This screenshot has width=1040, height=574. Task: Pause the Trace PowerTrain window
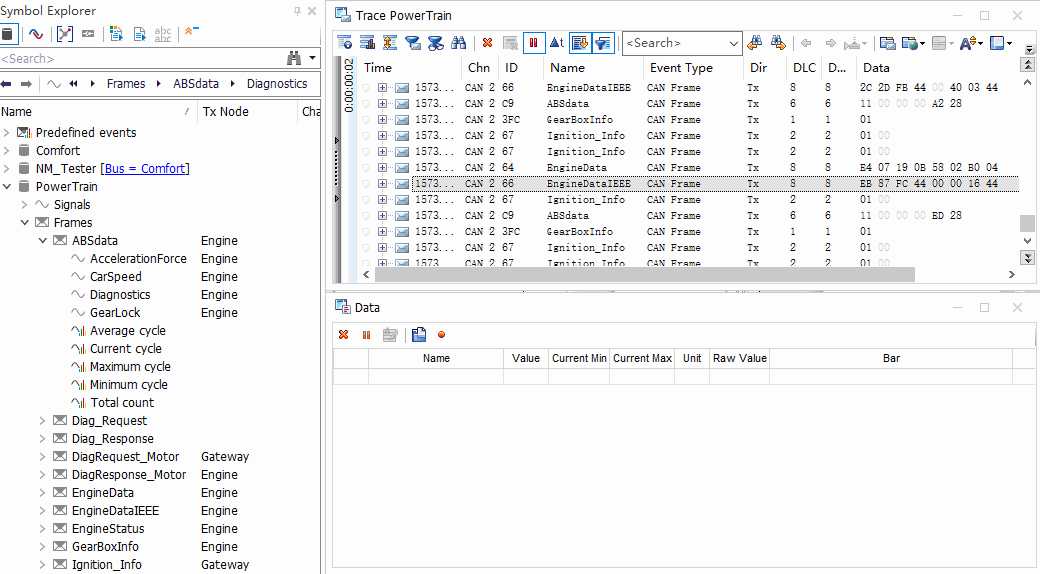533,43
